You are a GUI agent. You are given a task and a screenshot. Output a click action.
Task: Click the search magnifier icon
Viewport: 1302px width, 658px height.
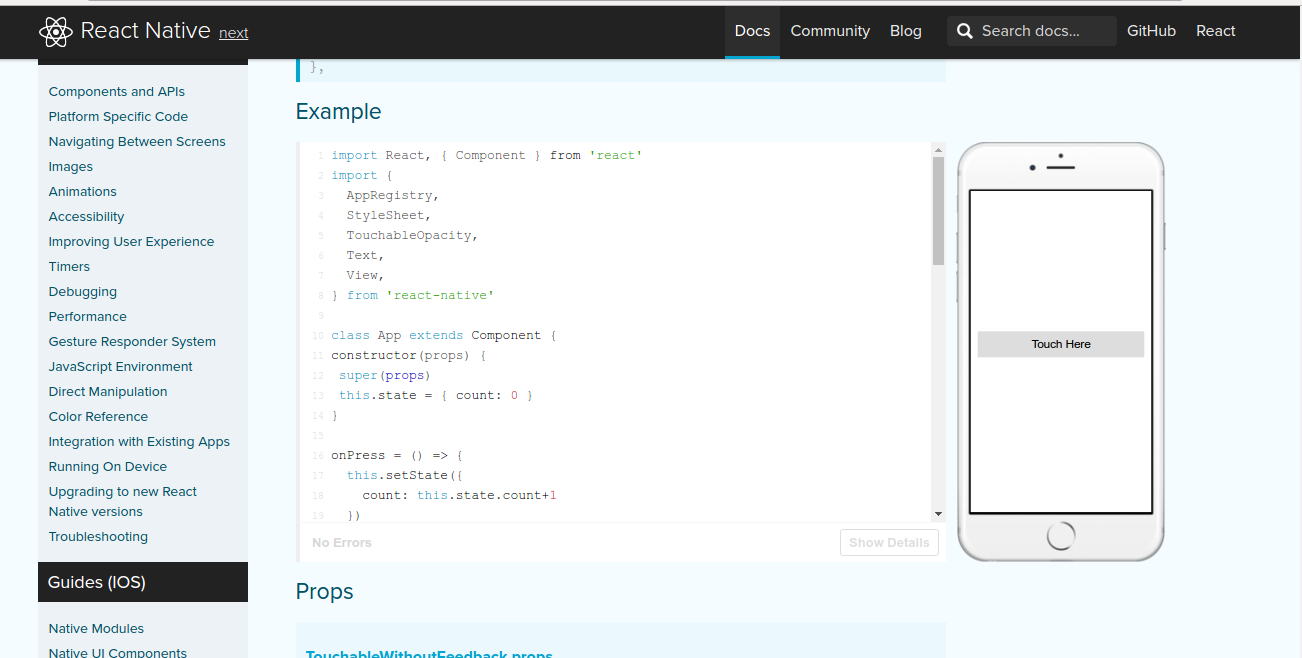964,31
